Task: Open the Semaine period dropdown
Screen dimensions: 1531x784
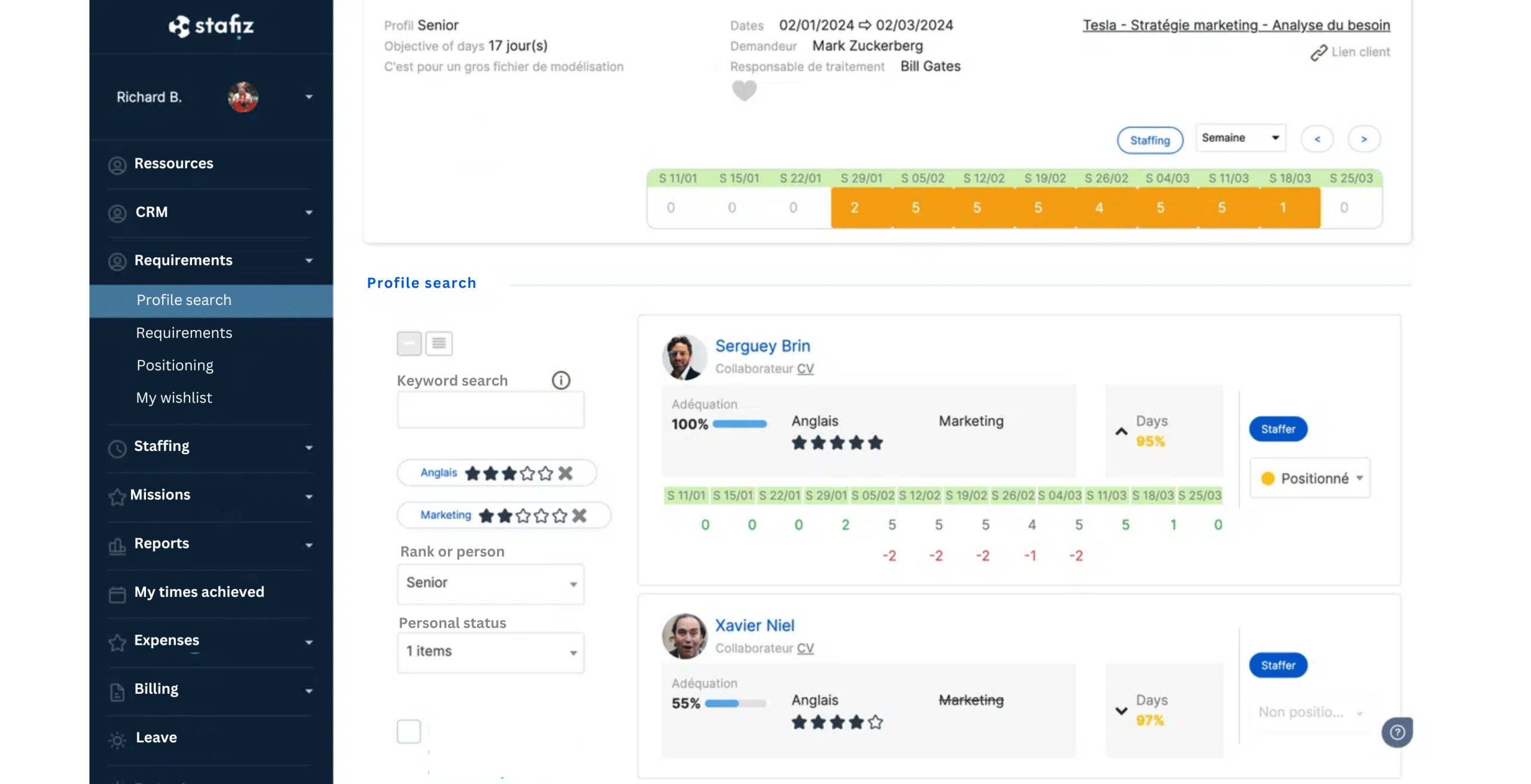Action: coord(1240,138)
